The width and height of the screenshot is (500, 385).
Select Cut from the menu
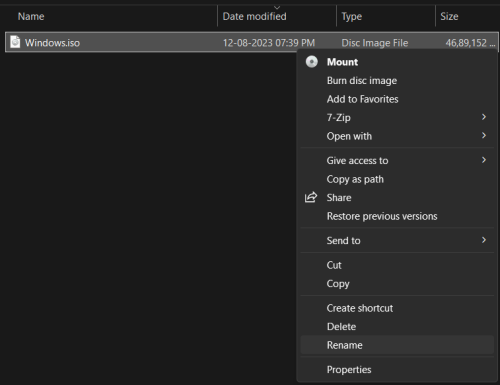(397, 265)
